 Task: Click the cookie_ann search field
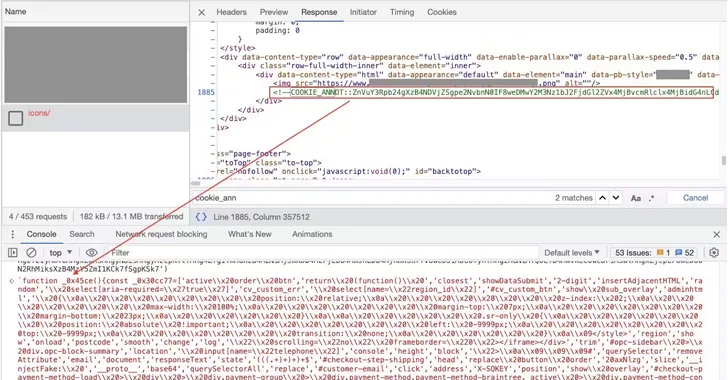(371, 197)
